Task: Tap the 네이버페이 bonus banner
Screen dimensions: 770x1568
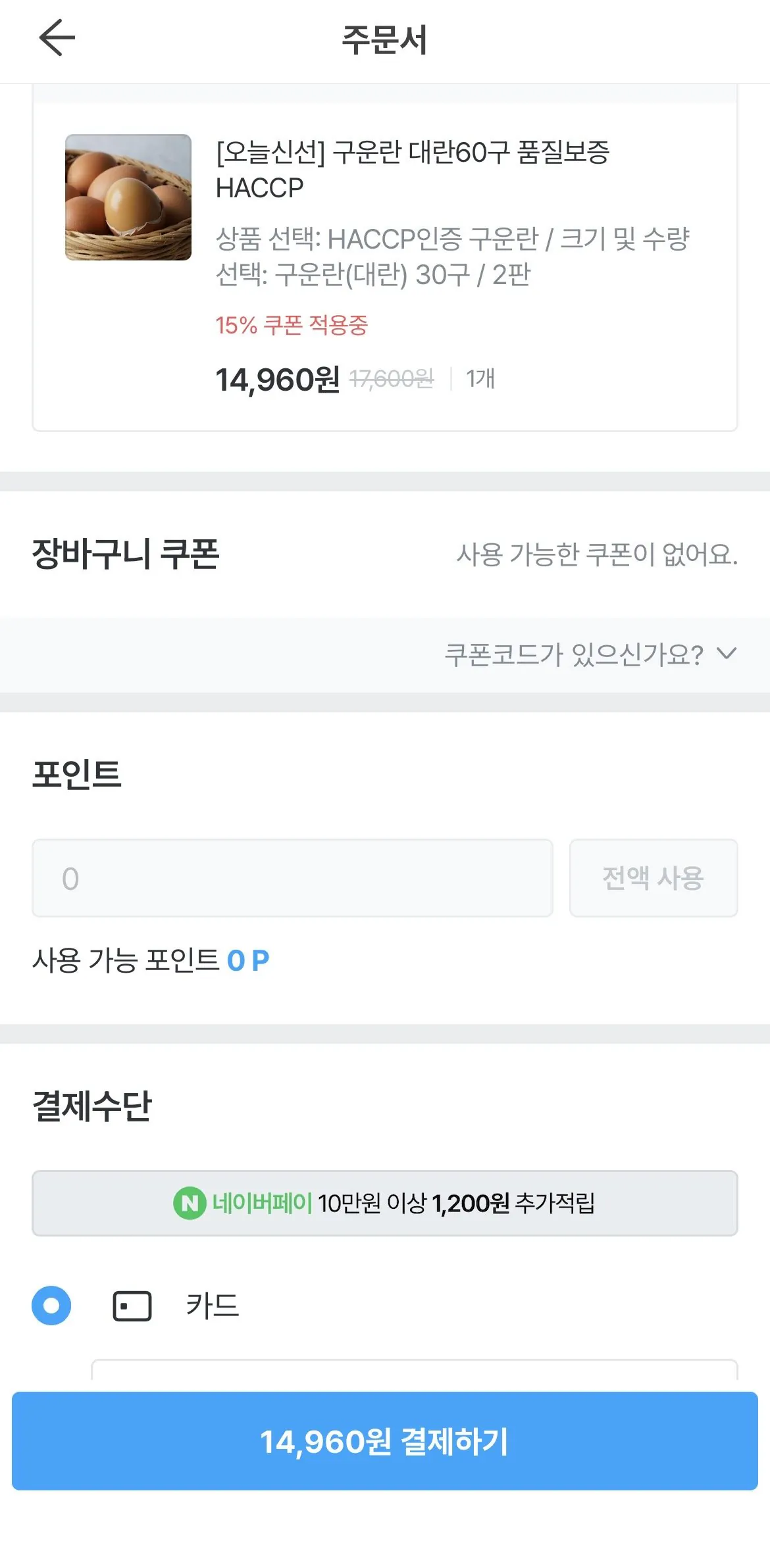Action: [x=385, y=1204]
